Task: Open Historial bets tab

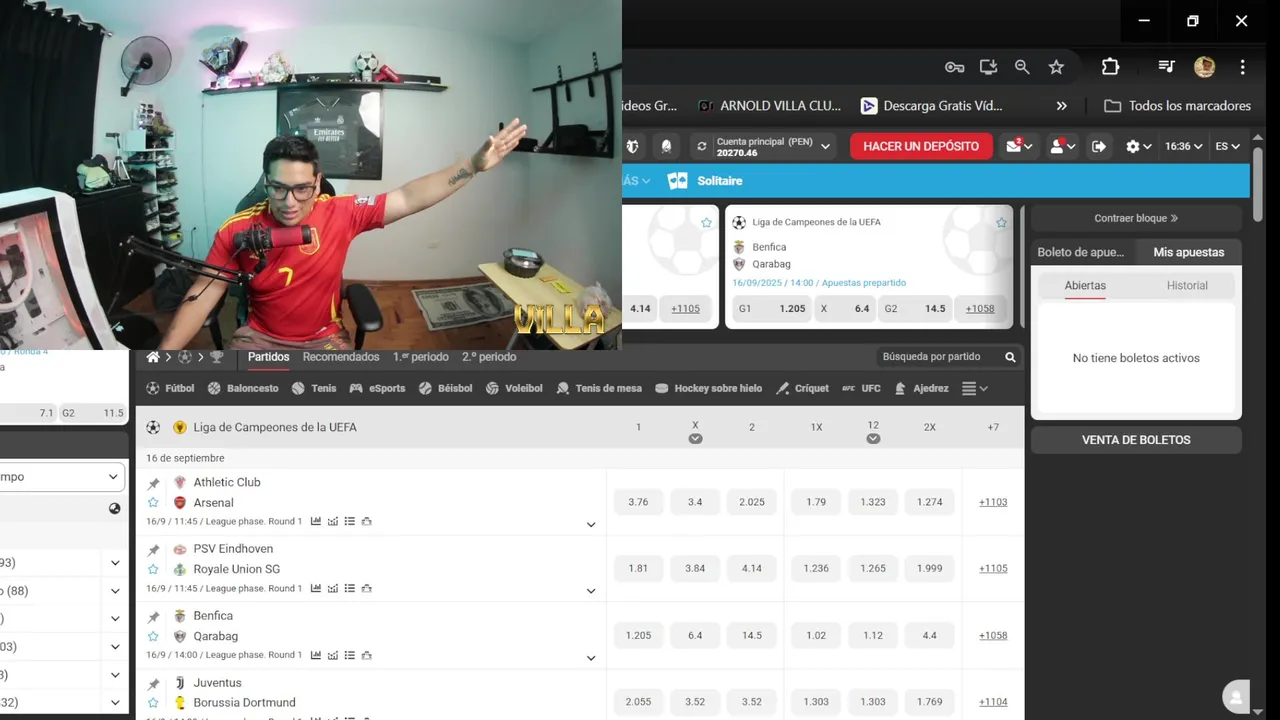Action: 1187,286
